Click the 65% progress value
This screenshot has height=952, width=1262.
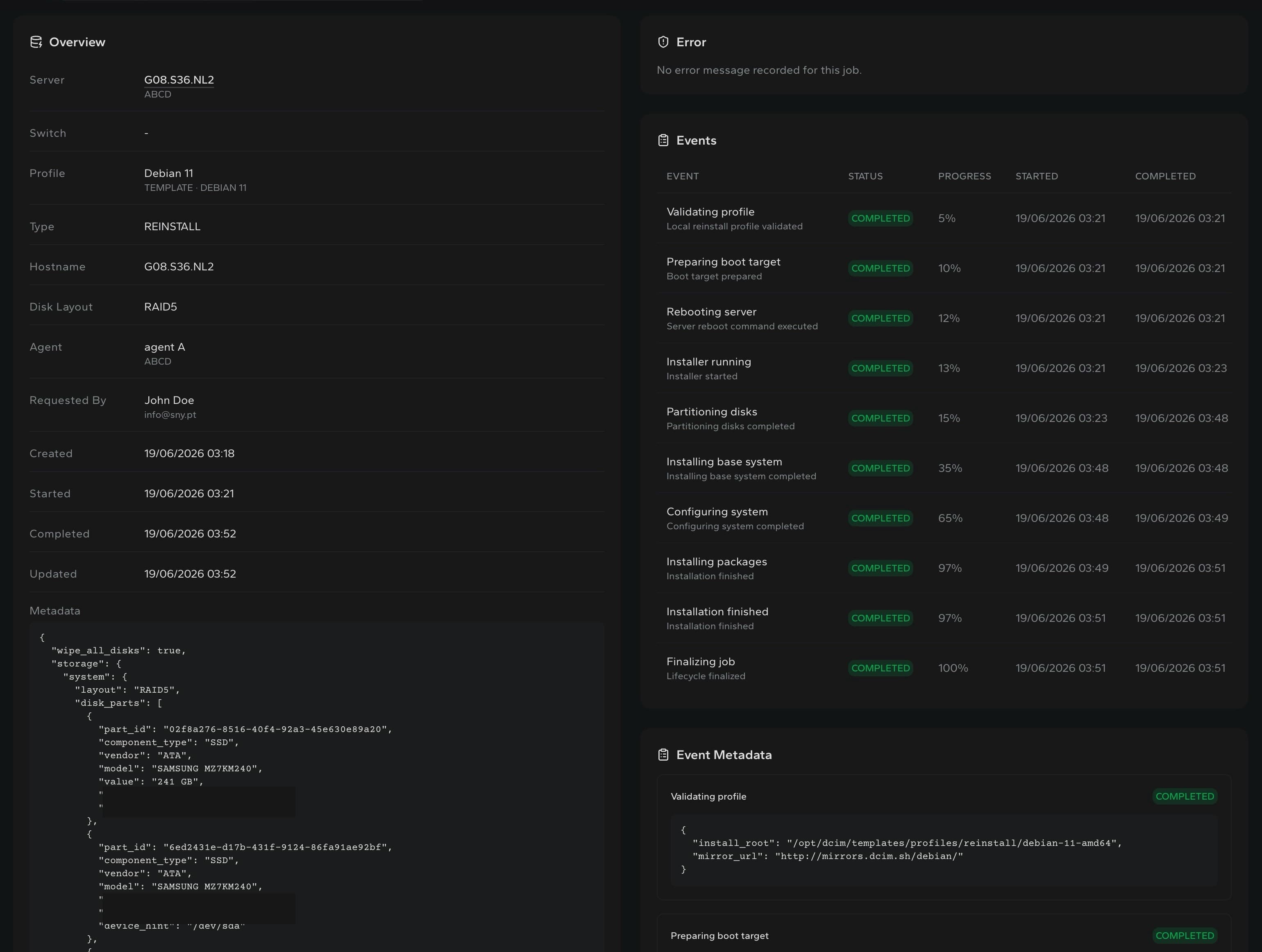950,518
